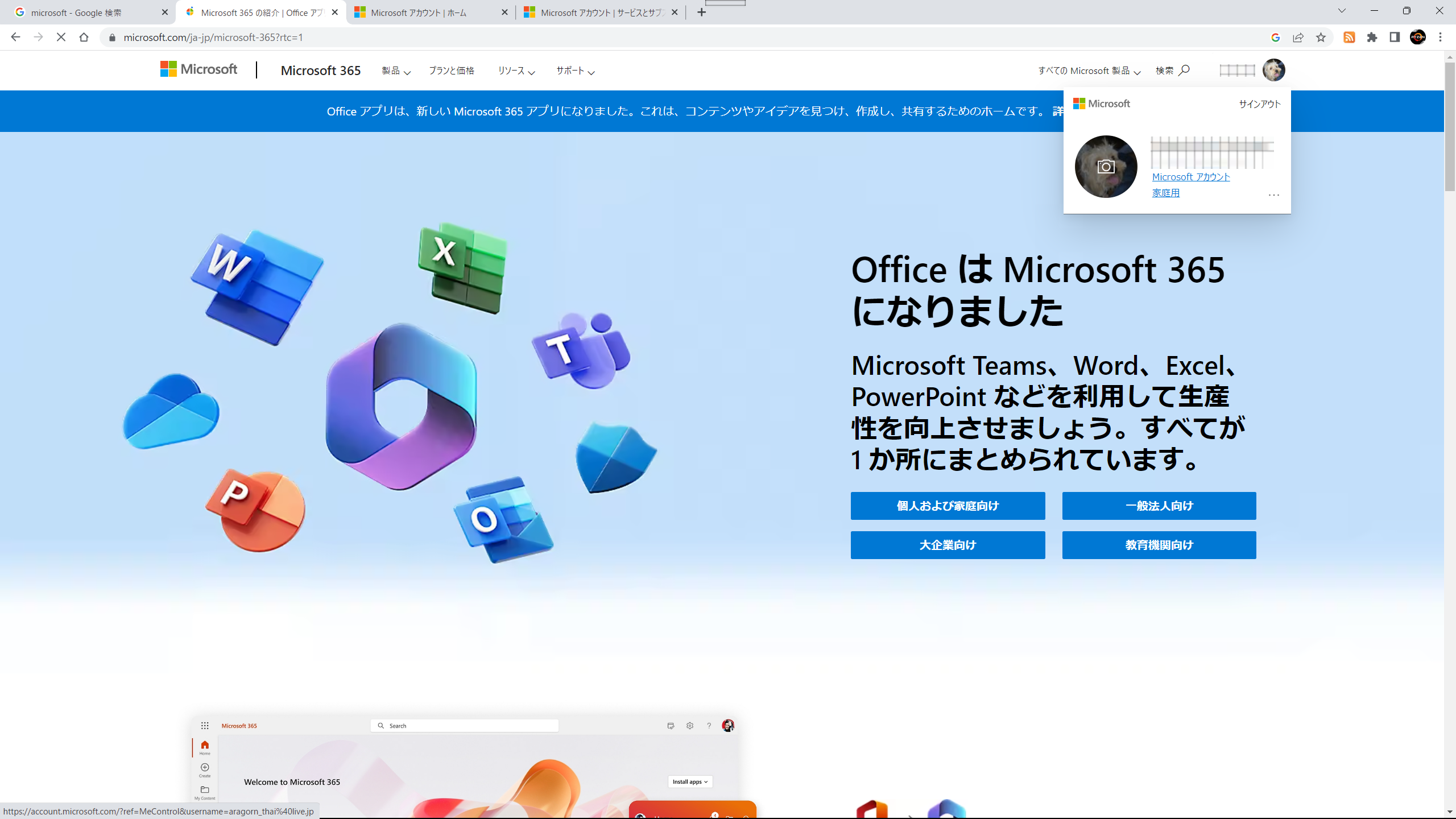Image resolution: width=1456 pixels, height=819 pixels.
Task: Click the Excel app icon in hero
Action: tap(462, 268)
